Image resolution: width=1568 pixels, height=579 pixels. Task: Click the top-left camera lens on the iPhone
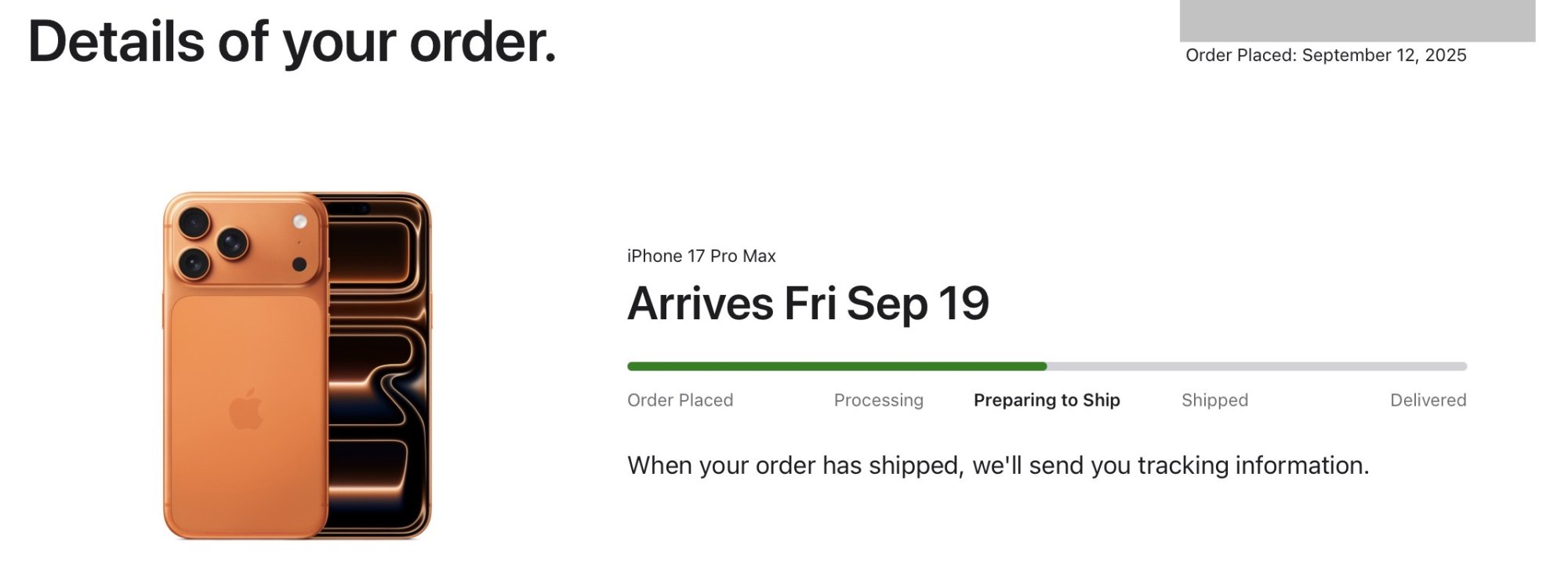point(194,222)
